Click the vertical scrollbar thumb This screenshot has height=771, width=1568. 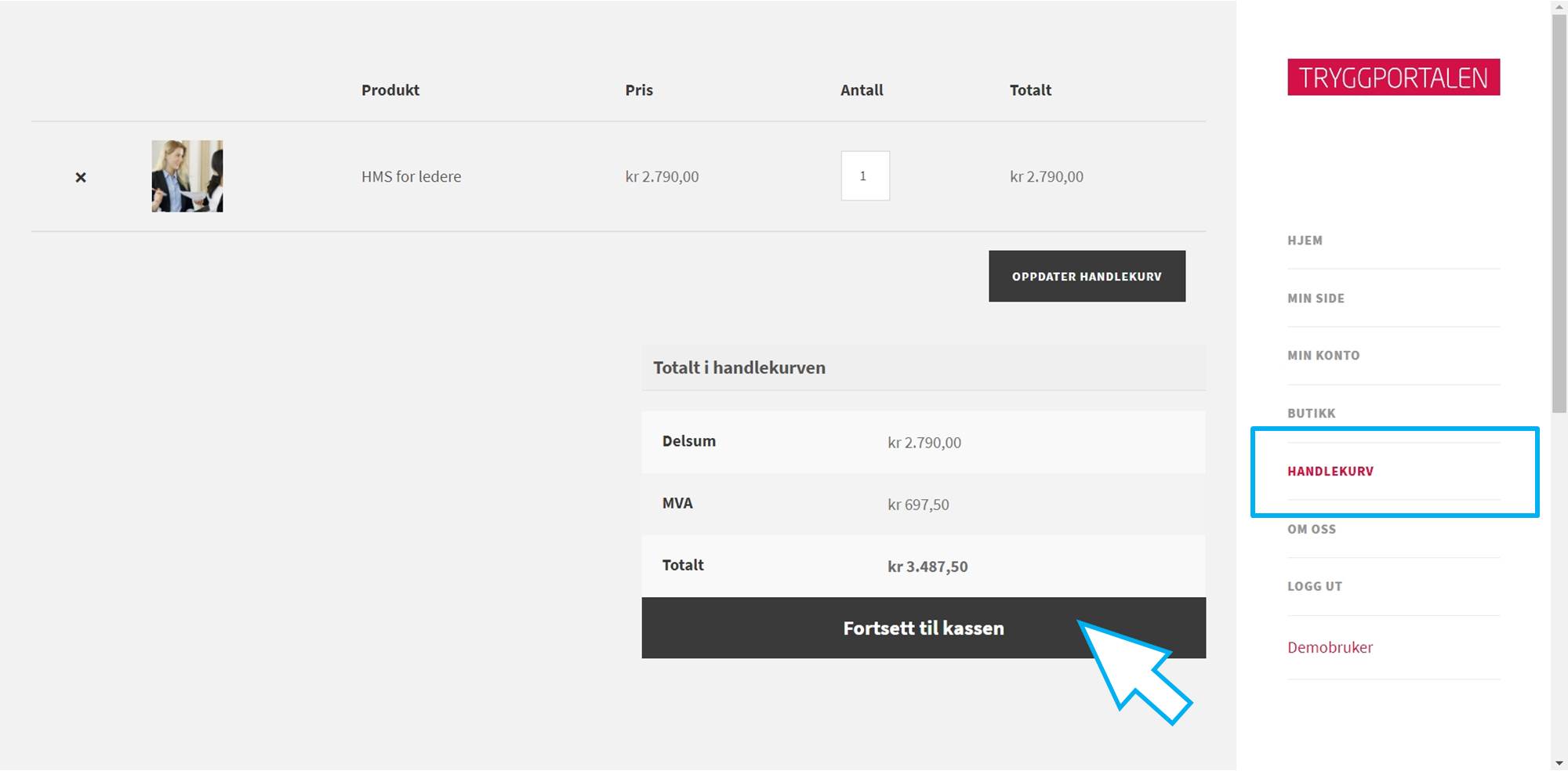tap(1559, 212)
